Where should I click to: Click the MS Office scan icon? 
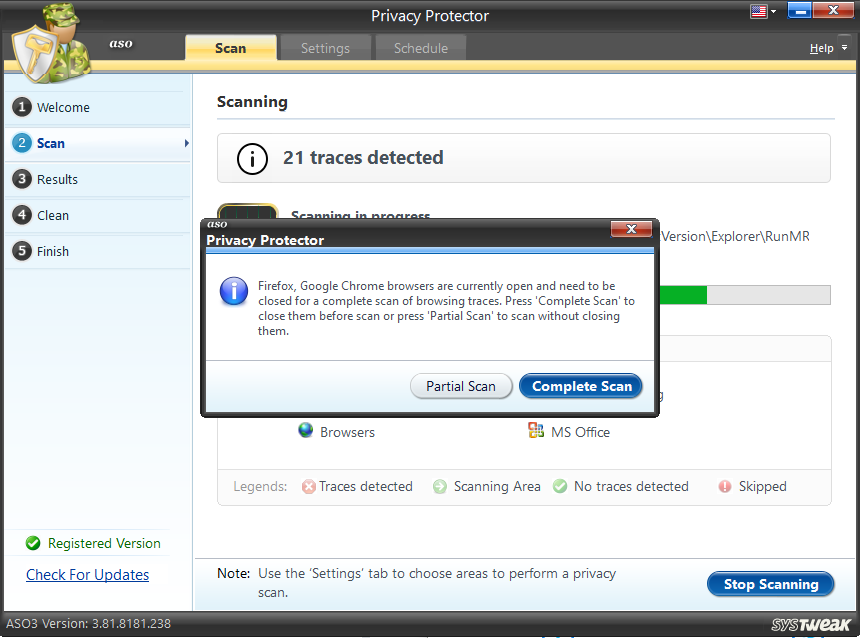537,430
